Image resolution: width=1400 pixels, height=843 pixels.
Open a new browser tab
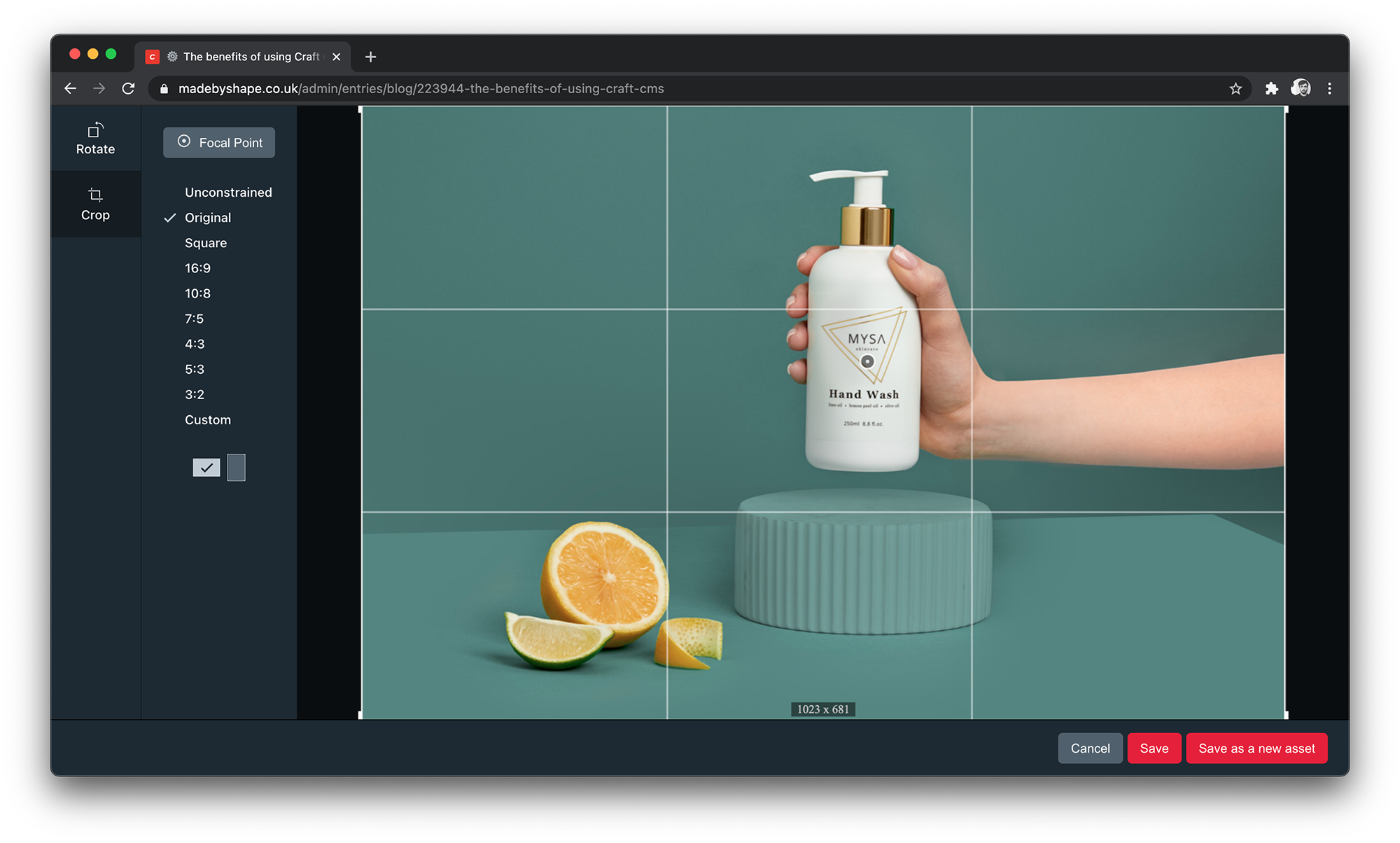370,57
